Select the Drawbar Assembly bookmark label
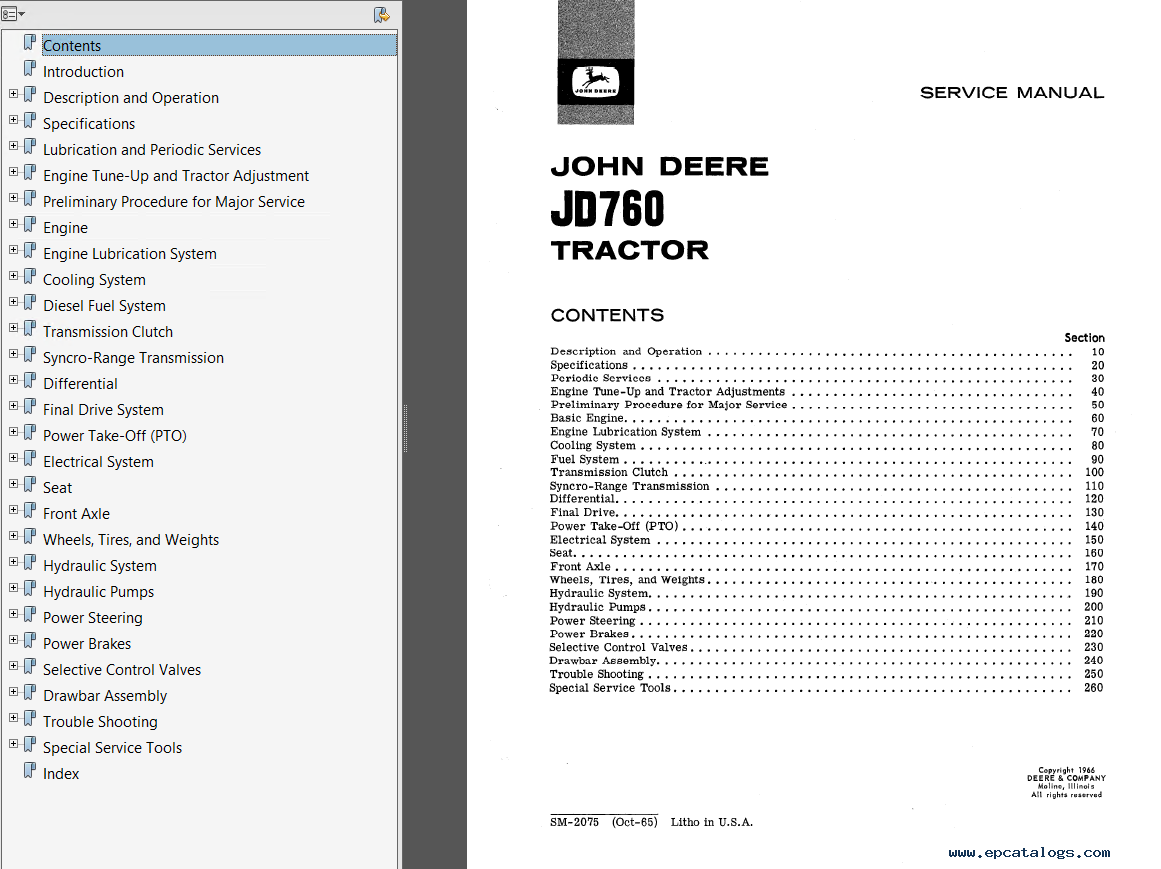This screenshot has height=869, width=1161. point(105,696)
